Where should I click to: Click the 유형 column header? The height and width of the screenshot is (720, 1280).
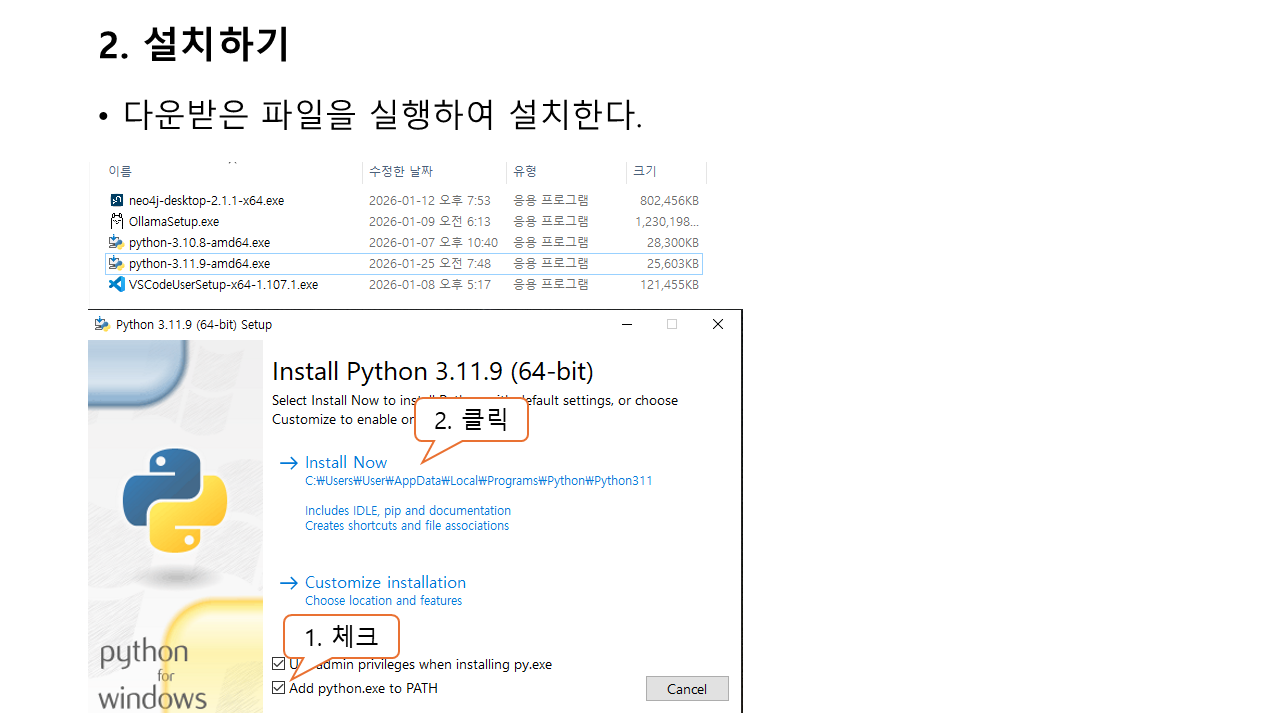coord(525,172)
